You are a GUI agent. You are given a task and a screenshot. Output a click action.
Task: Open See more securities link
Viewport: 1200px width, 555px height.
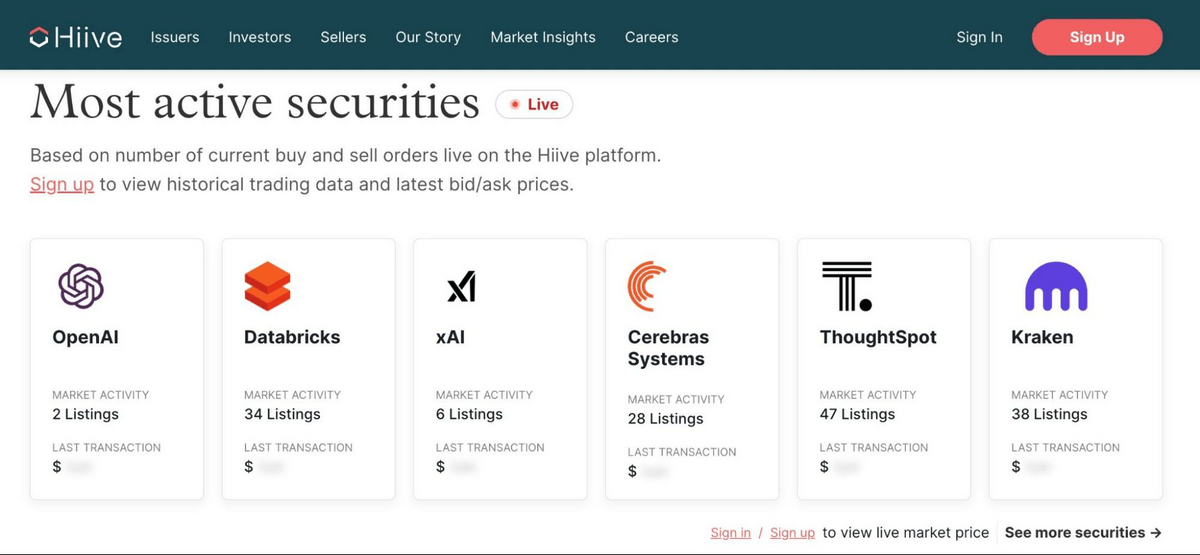click(x=1083, y=533)
